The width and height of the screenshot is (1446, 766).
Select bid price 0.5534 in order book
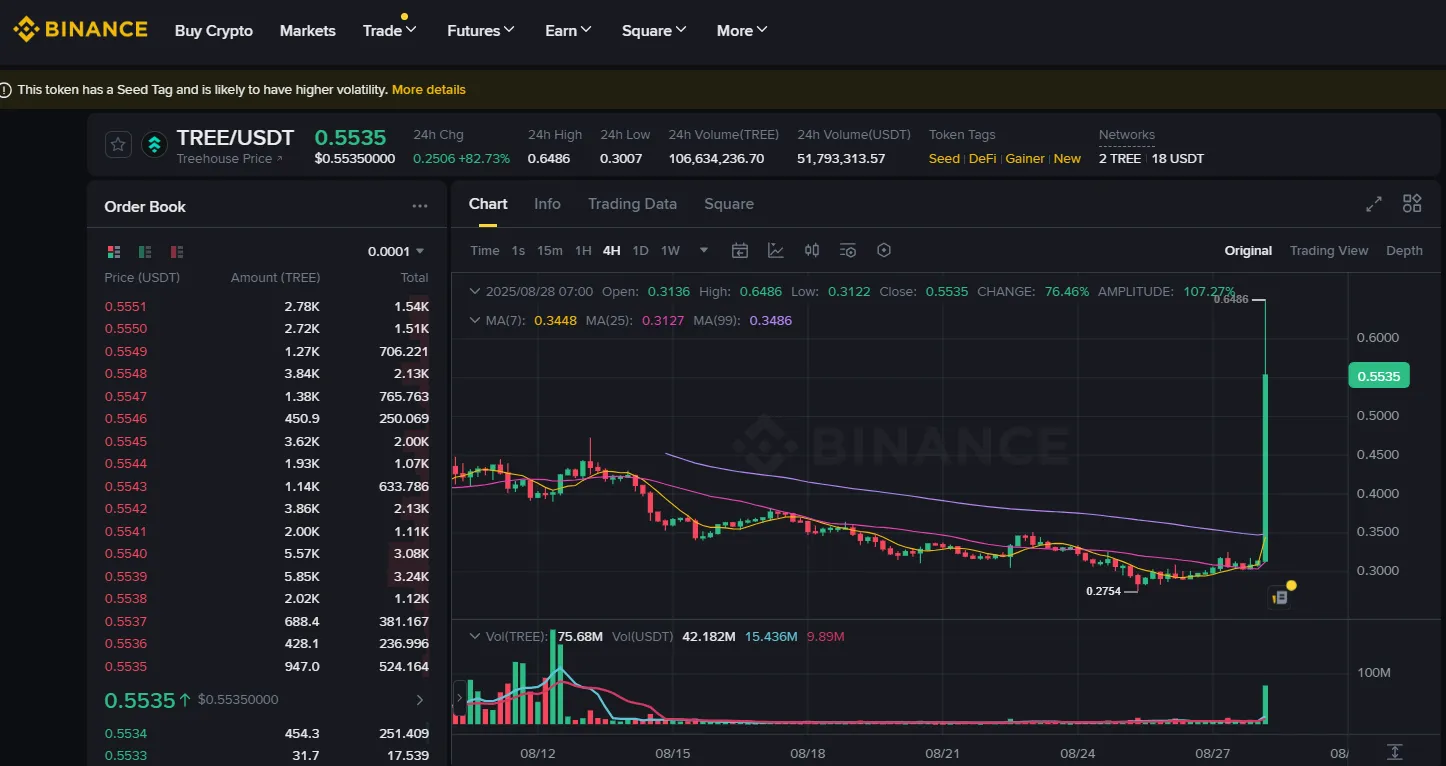(126, 734)
